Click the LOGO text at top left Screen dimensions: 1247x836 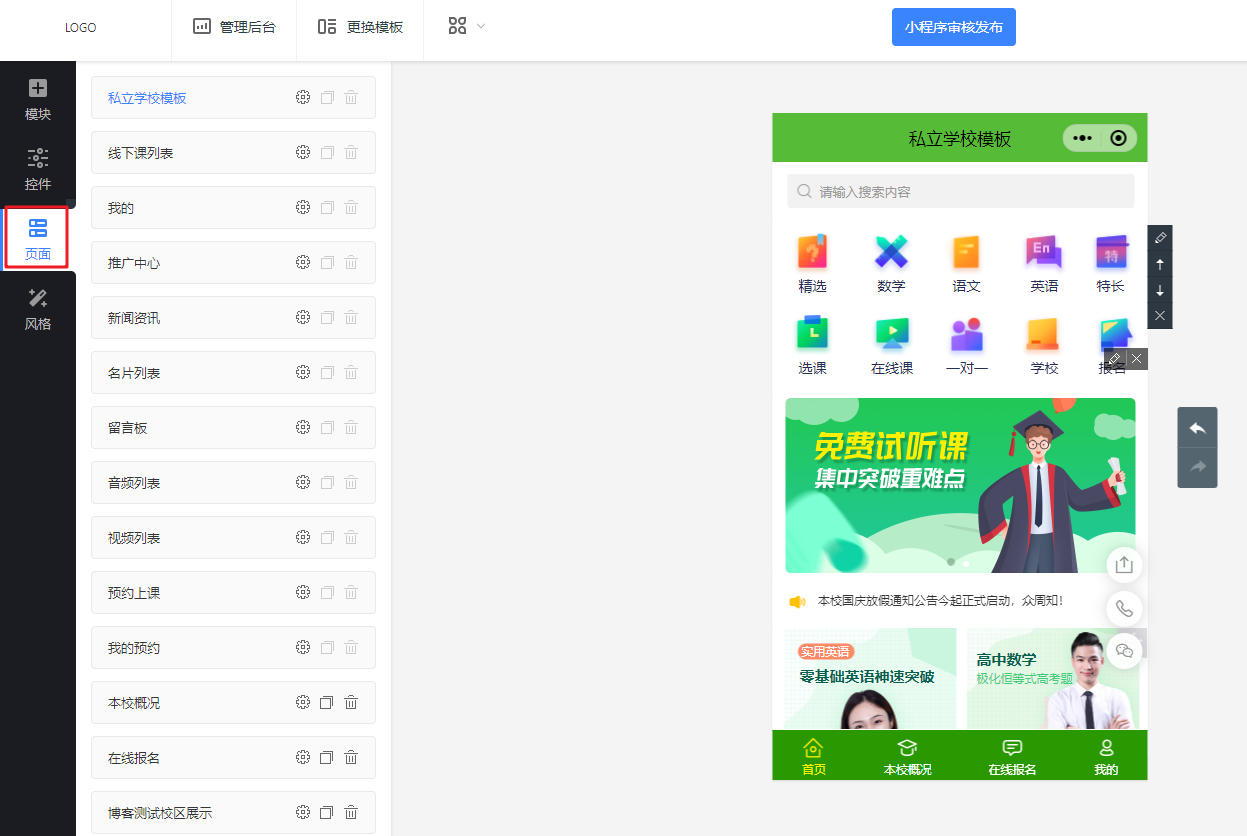click(81, 28)
